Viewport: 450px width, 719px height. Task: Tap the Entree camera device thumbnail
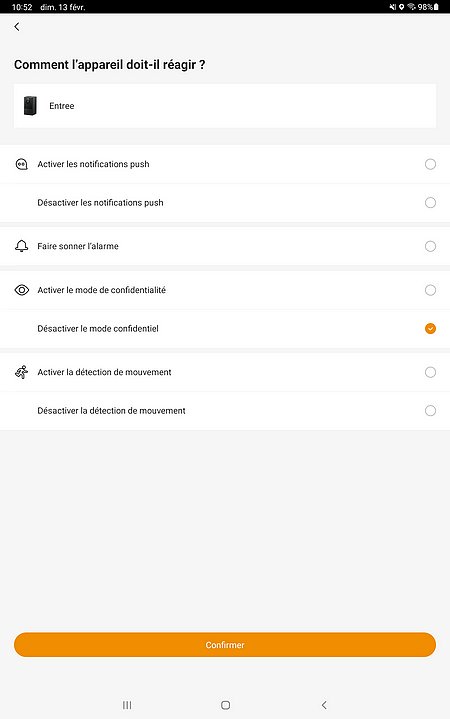(x=30, y=105)
